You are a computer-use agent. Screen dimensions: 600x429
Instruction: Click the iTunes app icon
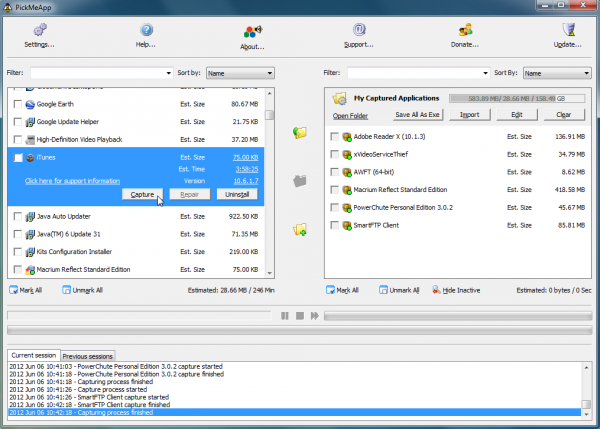(x=30, y=158)
